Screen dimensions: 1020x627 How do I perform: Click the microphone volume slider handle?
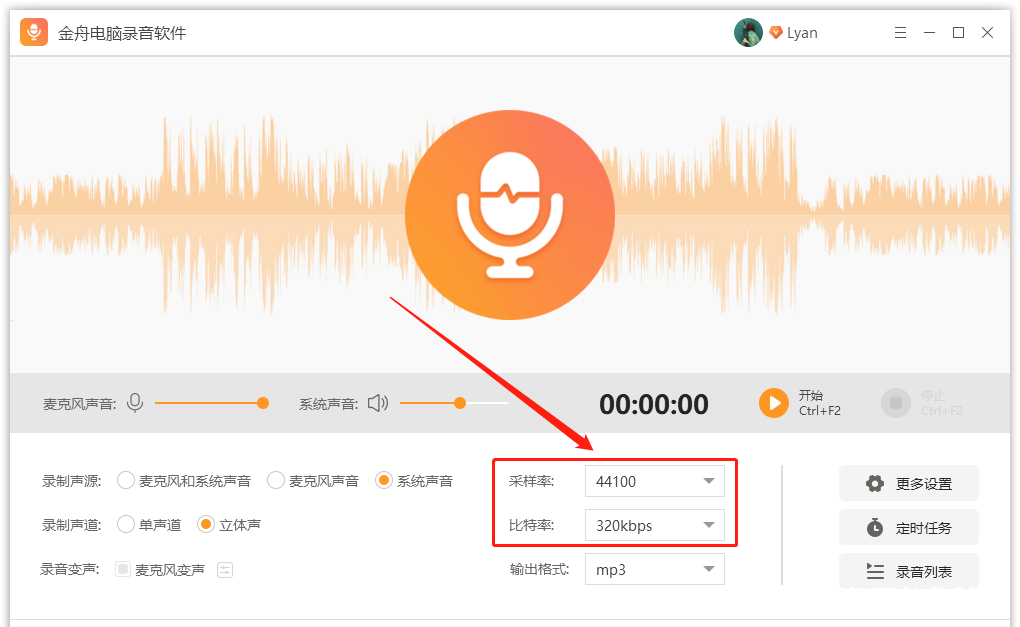[x=263, y=403]
